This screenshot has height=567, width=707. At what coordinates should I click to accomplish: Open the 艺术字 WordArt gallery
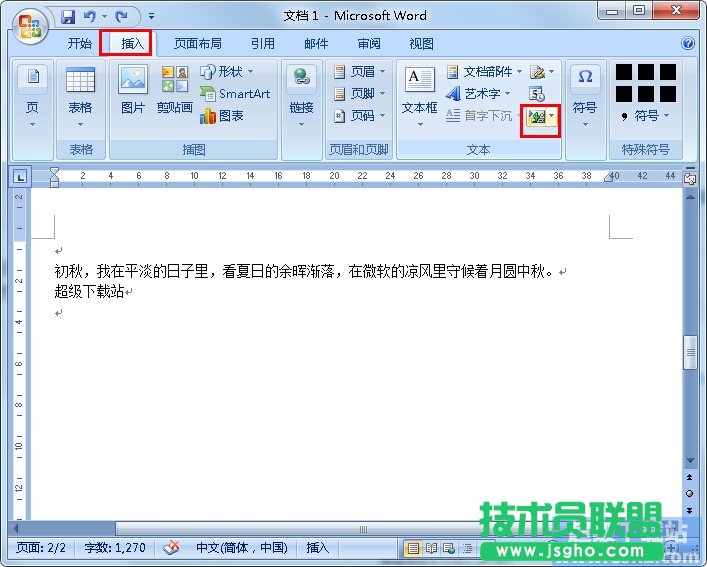(x=478, y=94)
